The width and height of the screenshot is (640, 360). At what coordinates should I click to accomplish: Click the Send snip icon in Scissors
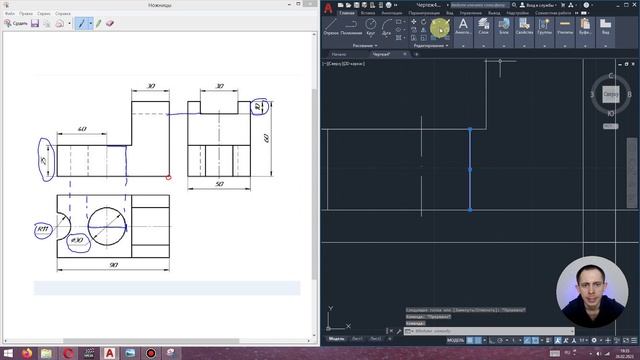click(60, 23)
